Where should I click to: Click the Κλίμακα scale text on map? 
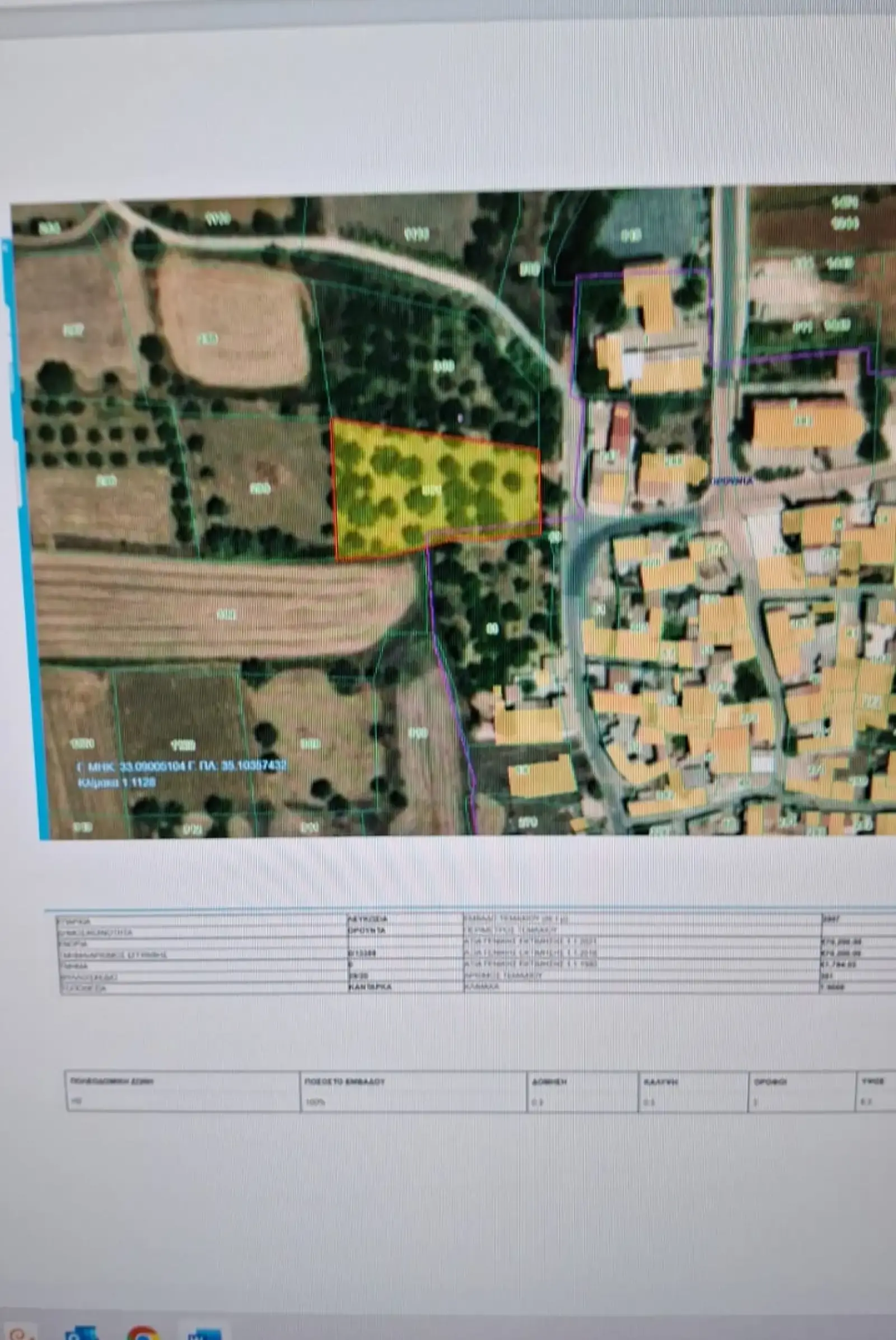(x=116, y=782)
